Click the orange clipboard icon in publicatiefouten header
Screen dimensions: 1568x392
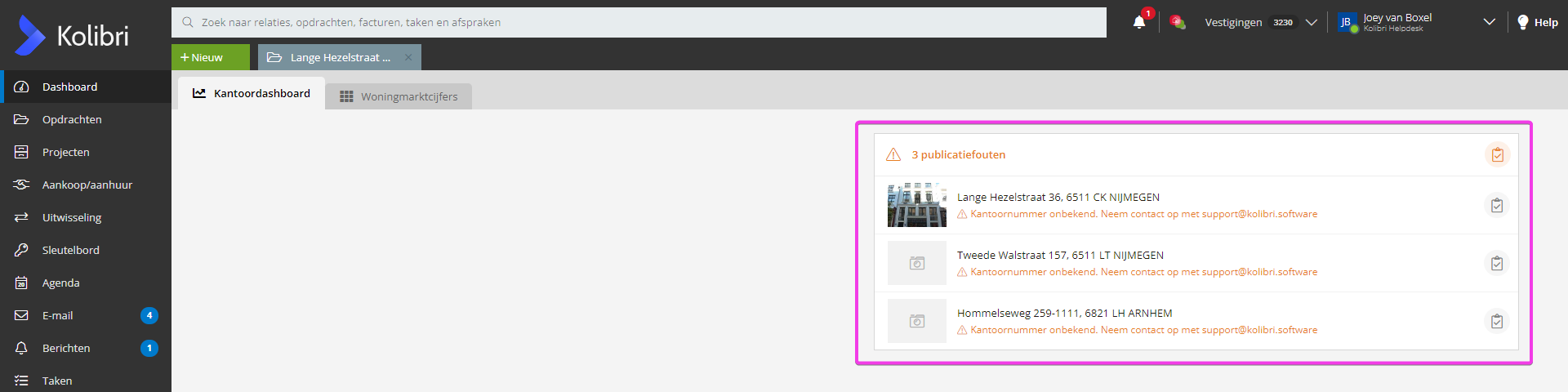tap(1497, 154)
